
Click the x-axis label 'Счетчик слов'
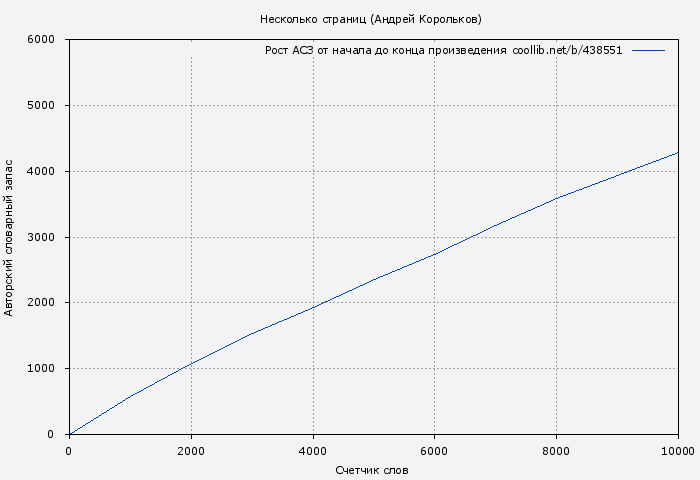pyautogui.click(x=372, y=470)
